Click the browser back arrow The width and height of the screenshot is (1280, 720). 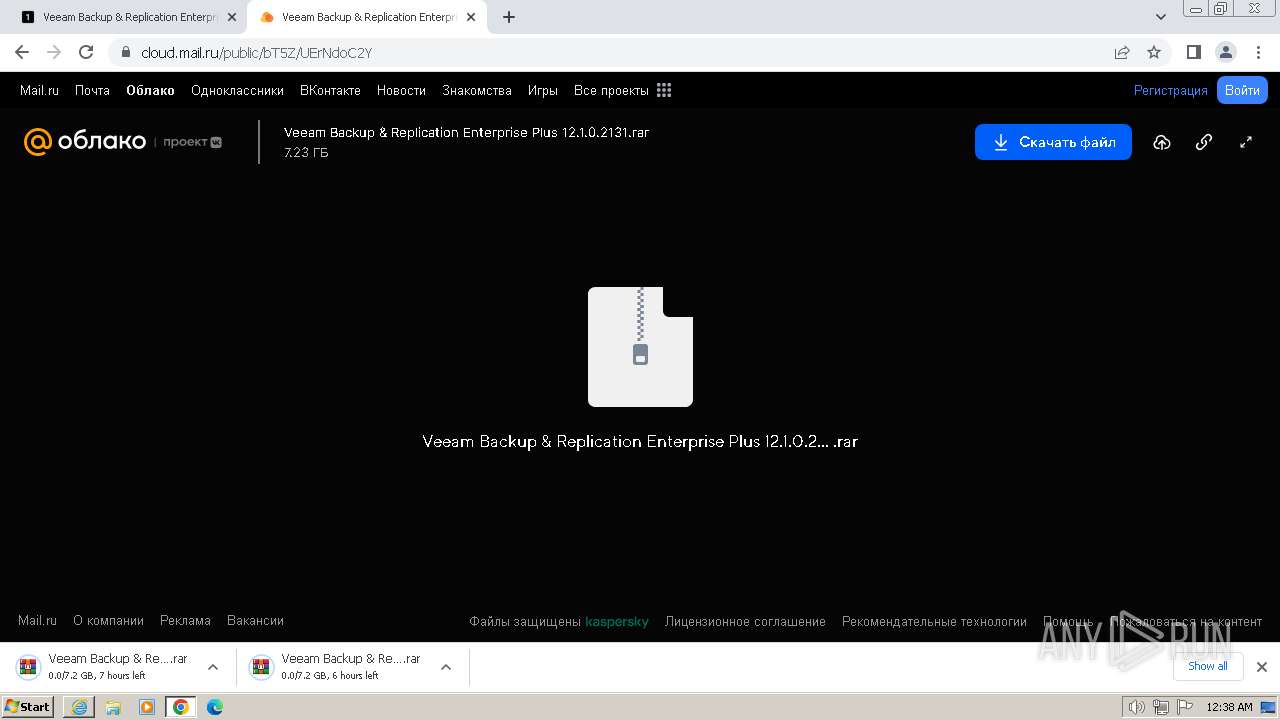click(x=22, y=52)
